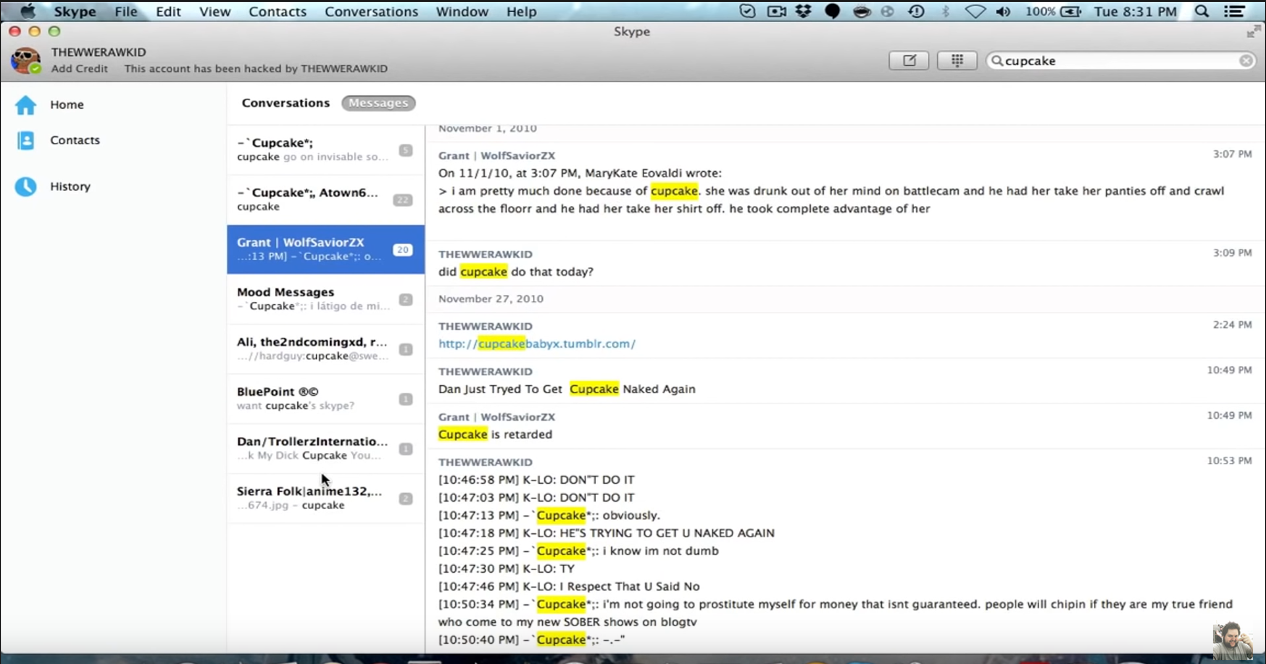Click message 'Dan Just Tryed To Get Cupcake Naked Again'
The height and width of the screenshot is (664, 1266).
click(x=567, y=389)
